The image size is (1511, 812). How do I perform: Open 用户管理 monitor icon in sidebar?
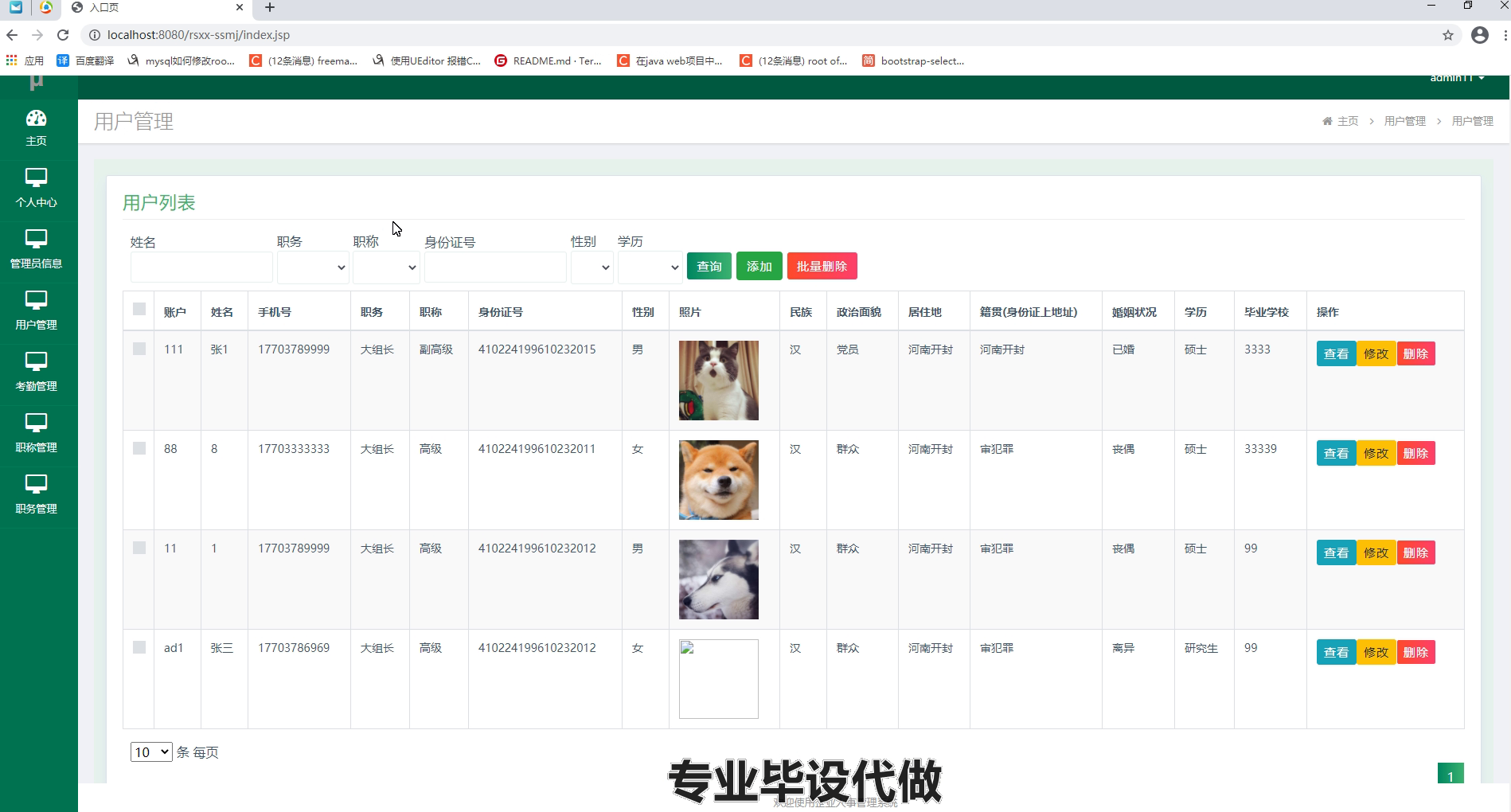tap(37, 300)
